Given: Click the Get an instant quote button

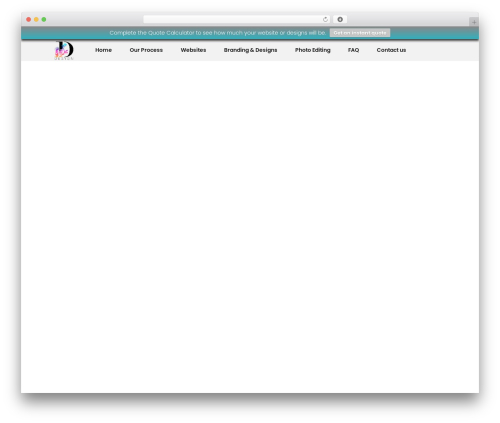Looking at the screenshot, I should coord(360,33).
